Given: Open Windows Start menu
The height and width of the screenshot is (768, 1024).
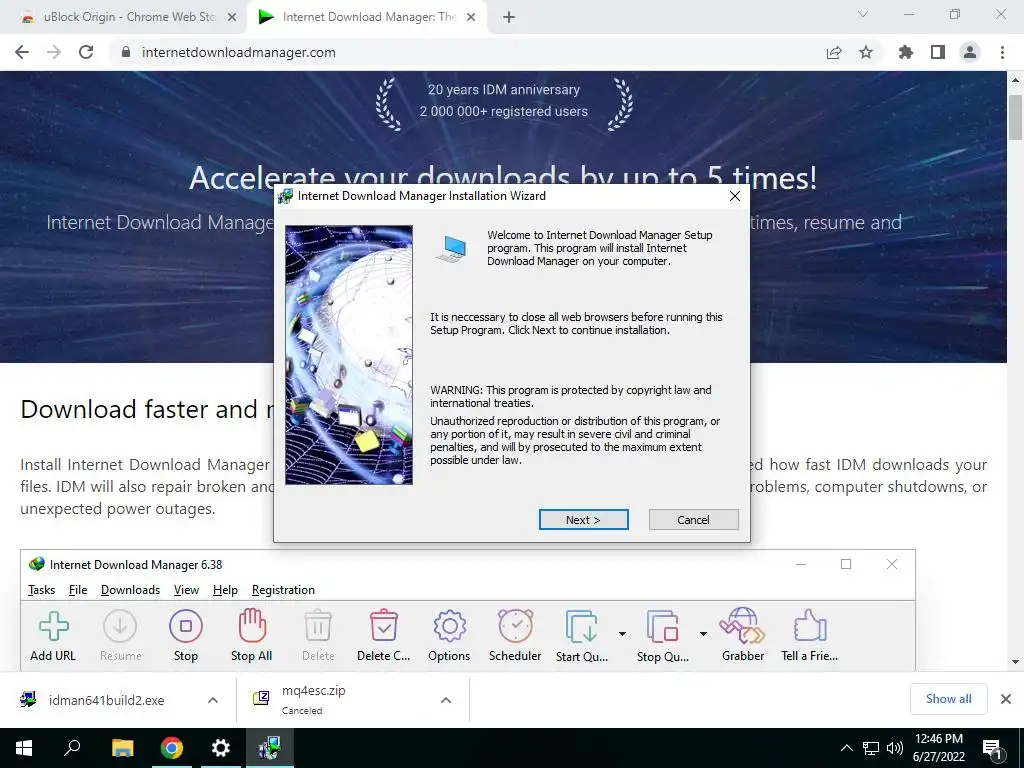Looking at the screenshot, I should 24,748.
